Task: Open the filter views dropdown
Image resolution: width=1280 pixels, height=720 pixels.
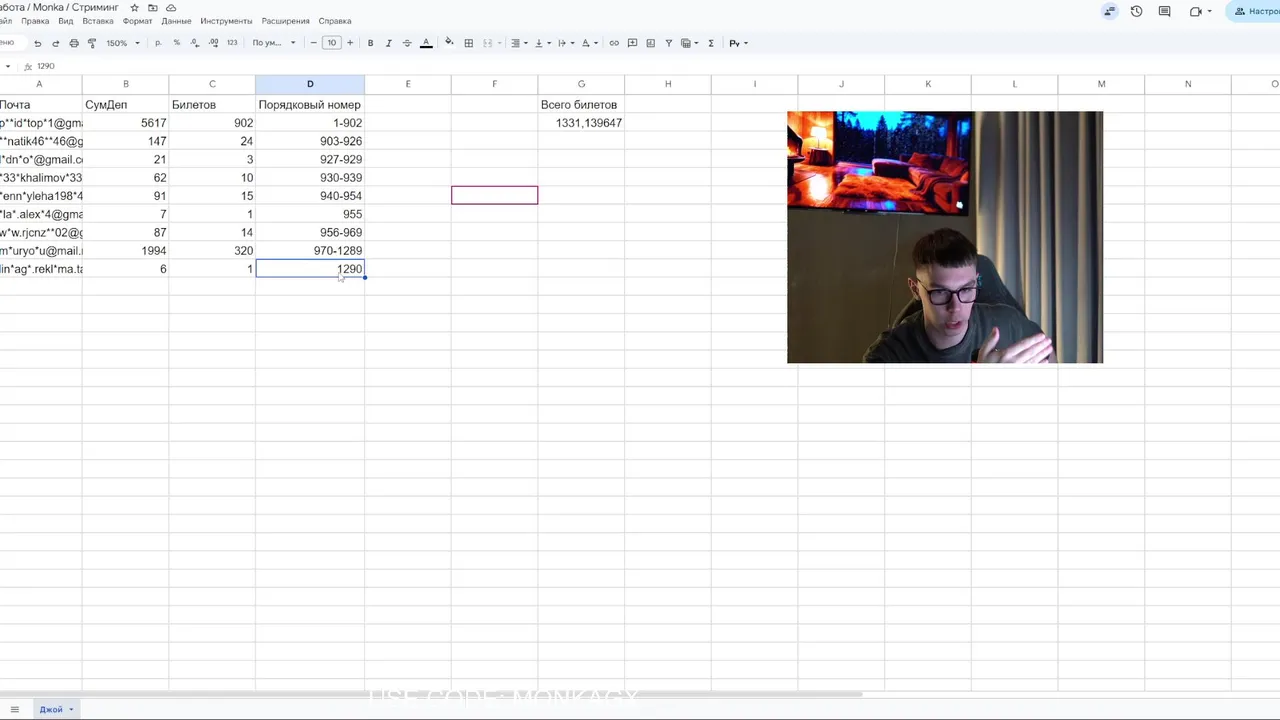Action: 689,43
